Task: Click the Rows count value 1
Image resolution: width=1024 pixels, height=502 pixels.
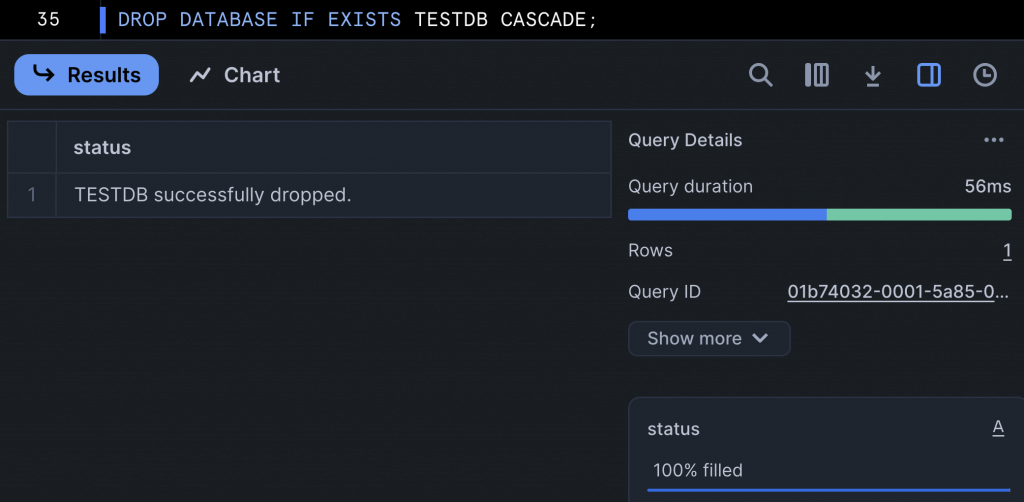Action: (x=1007, y=250)
